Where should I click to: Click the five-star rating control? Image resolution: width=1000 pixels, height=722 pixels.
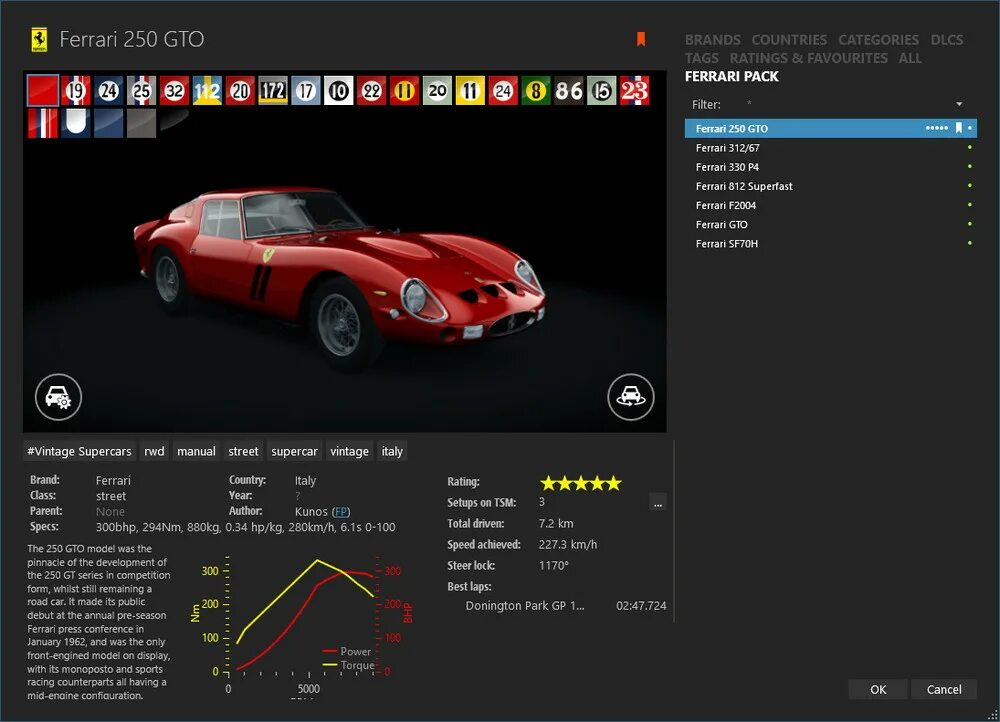(580, 483)
